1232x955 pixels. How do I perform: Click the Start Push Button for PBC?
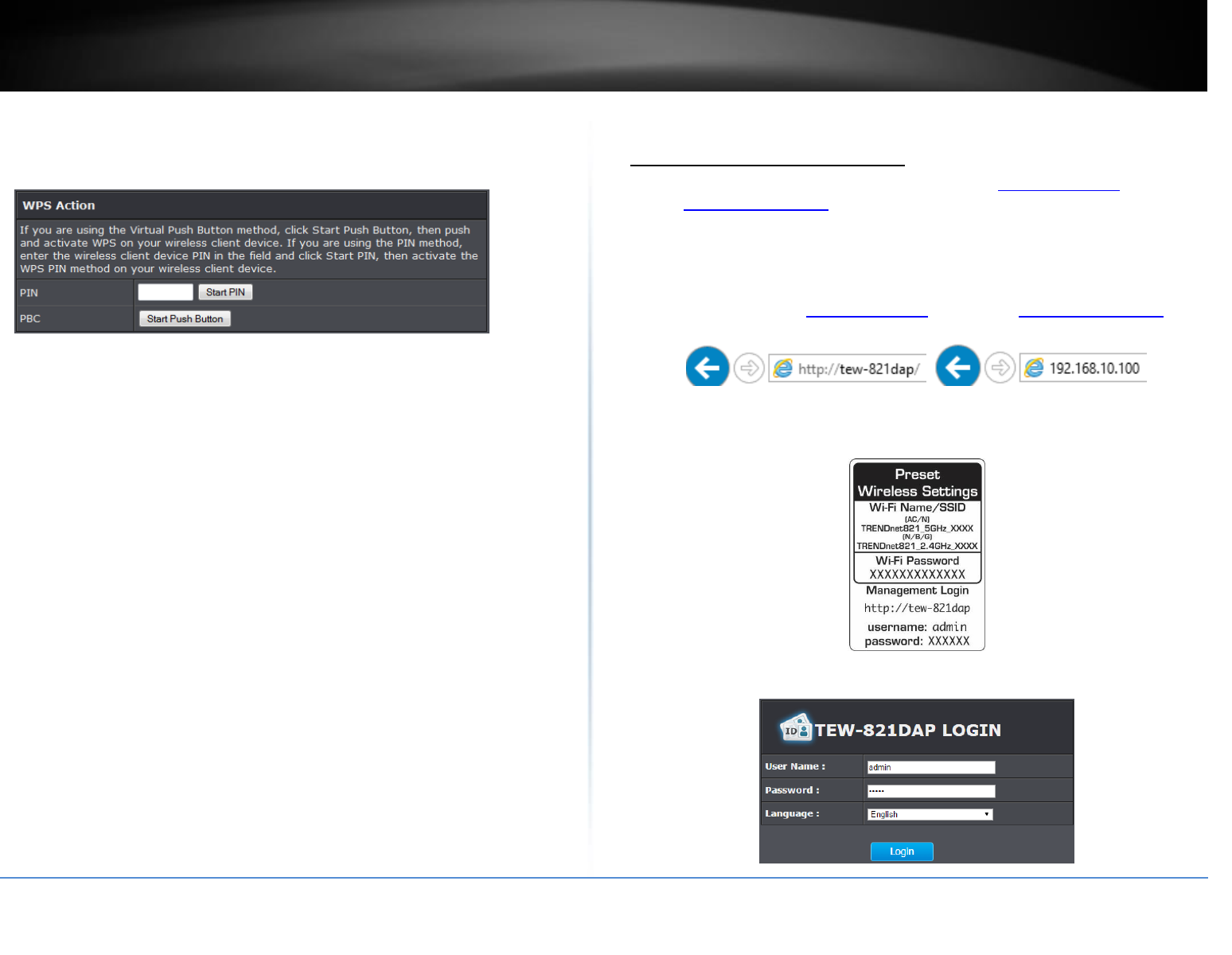click(x=185, y=318)
